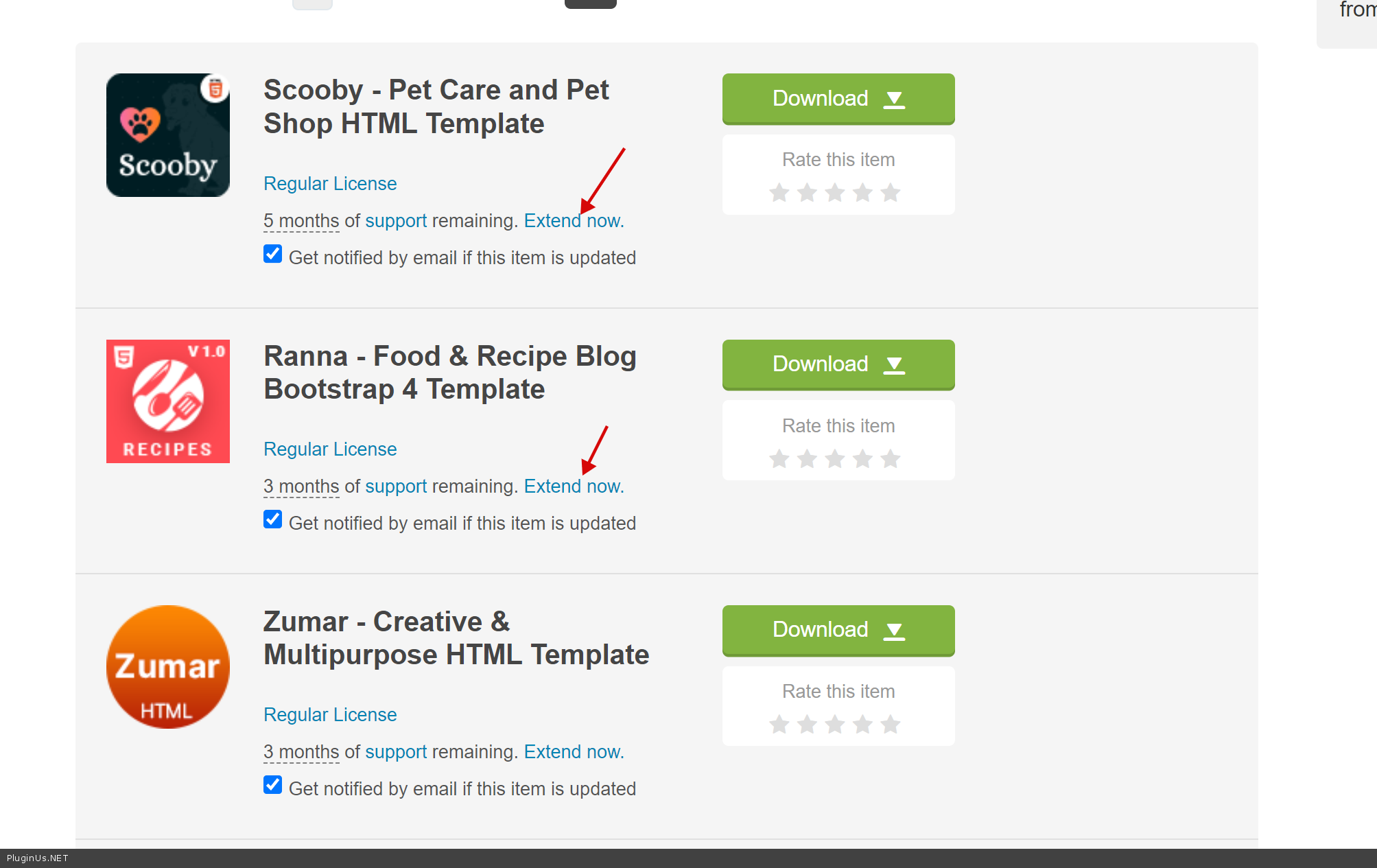Rate Ranna template three stars
Image resolution: width=1377 pixels, height=868 pixels.
pos(834,458)
